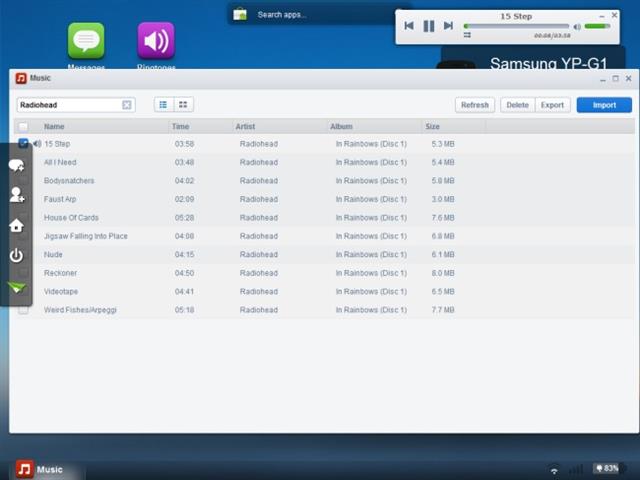The width and height of the screenshot is (640, 480).
Task: Switch to list view
Action: coord(164,105)
